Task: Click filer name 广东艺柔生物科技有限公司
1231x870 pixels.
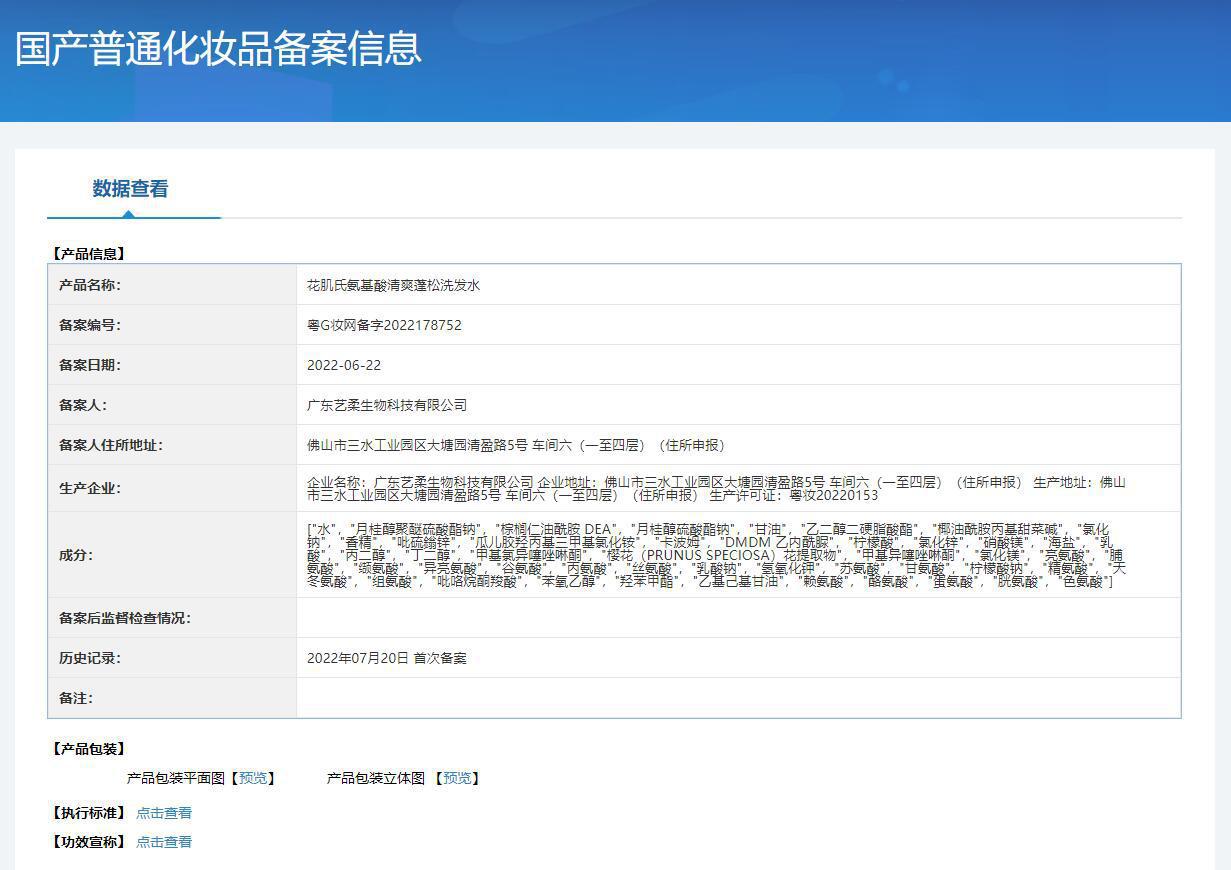Action: click(387, 405)
